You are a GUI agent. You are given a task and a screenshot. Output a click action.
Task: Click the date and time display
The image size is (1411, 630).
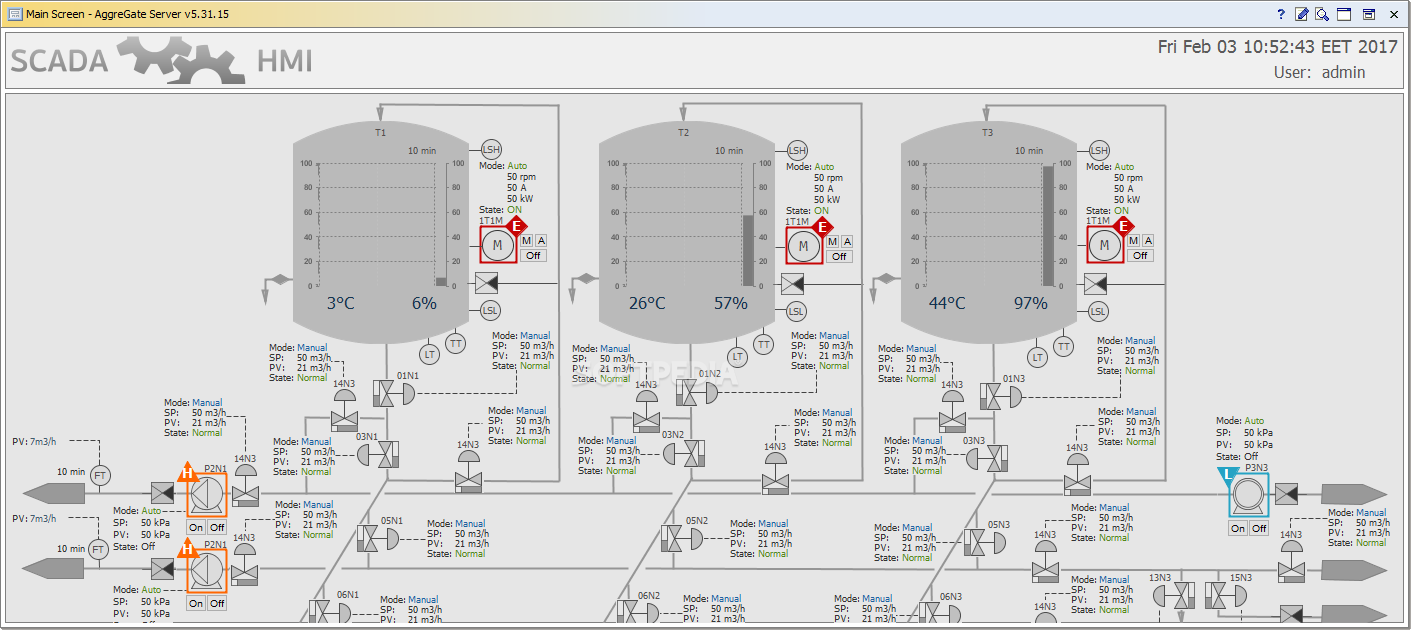pyautogui.click(x=1278, y=47)
